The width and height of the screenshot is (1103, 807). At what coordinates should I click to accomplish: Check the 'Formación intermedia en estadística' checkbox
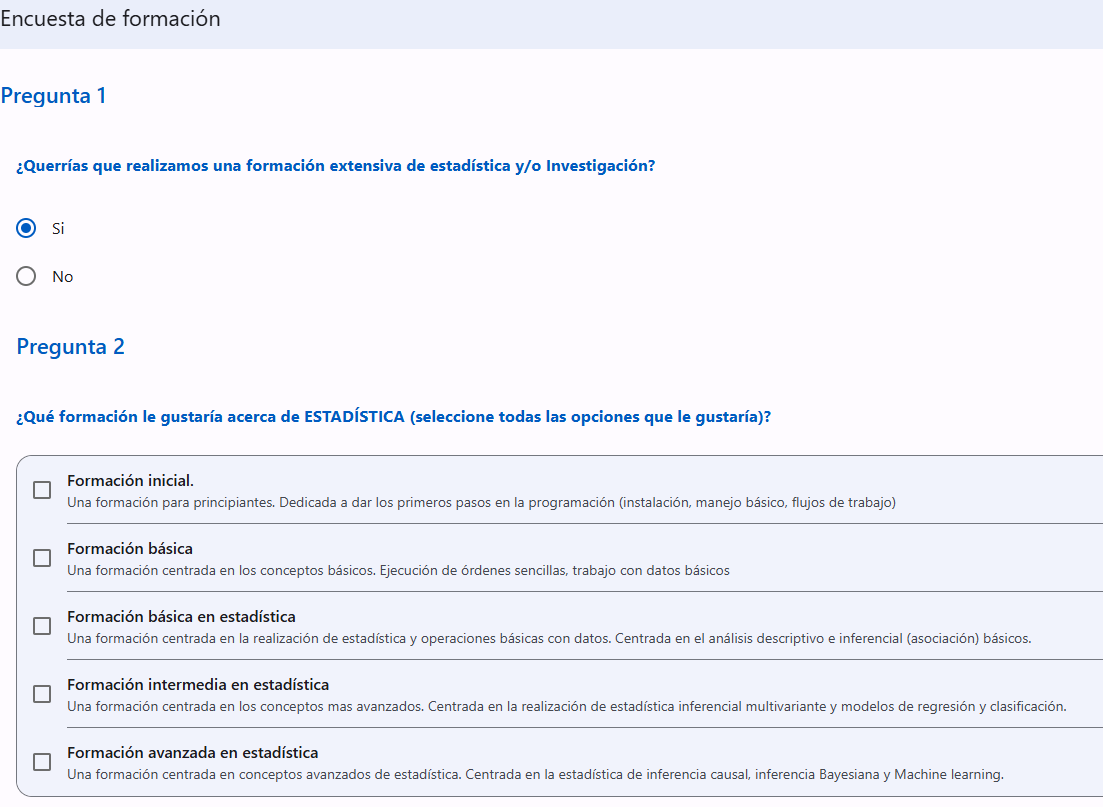coord(41,694)
